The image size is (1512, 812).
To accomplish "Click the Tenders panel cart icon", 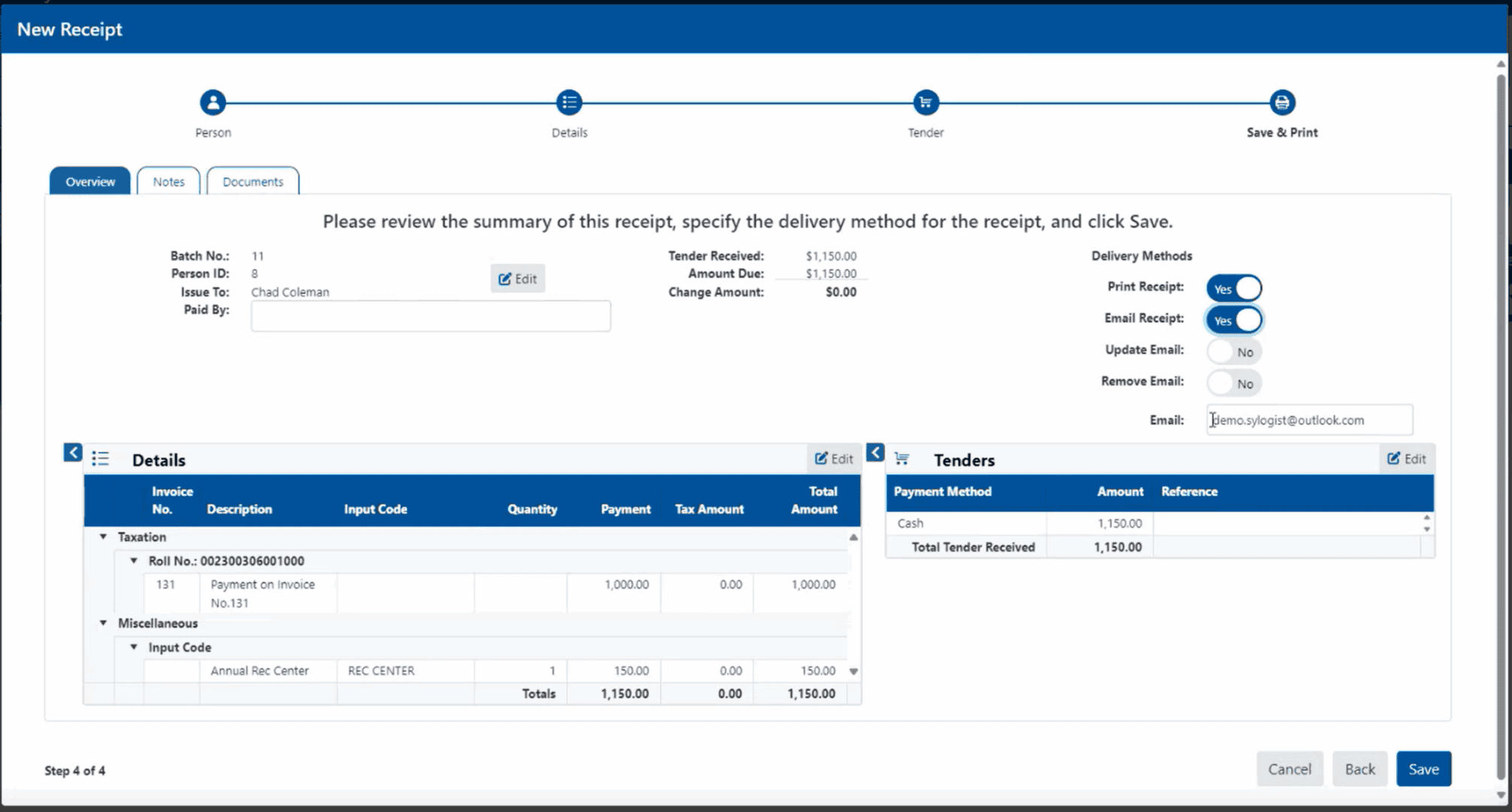I will [x=902, y=459].
